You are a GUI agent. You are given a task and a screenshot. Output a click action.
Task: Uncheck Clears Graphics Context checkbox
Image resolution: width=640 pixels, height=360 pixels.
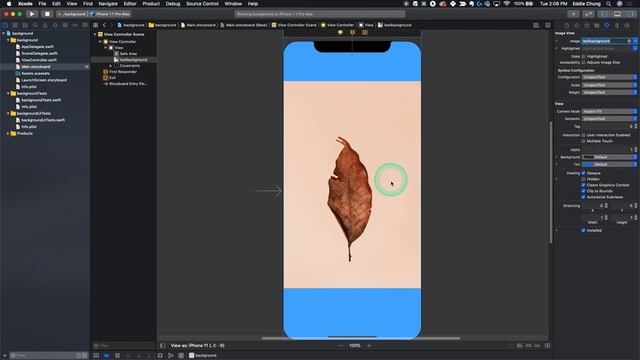pos(583,185)
